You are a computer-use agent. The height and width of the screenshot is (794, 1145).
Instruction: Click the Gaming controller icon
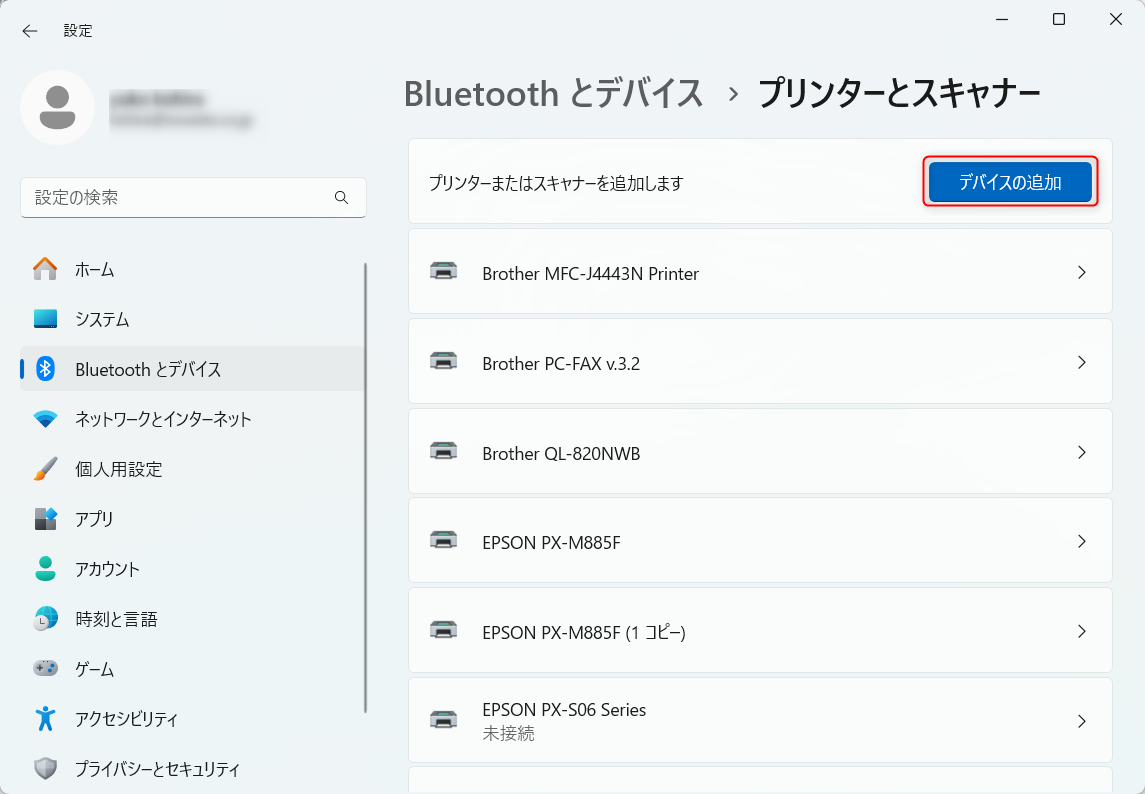click(x=45, y=669)
